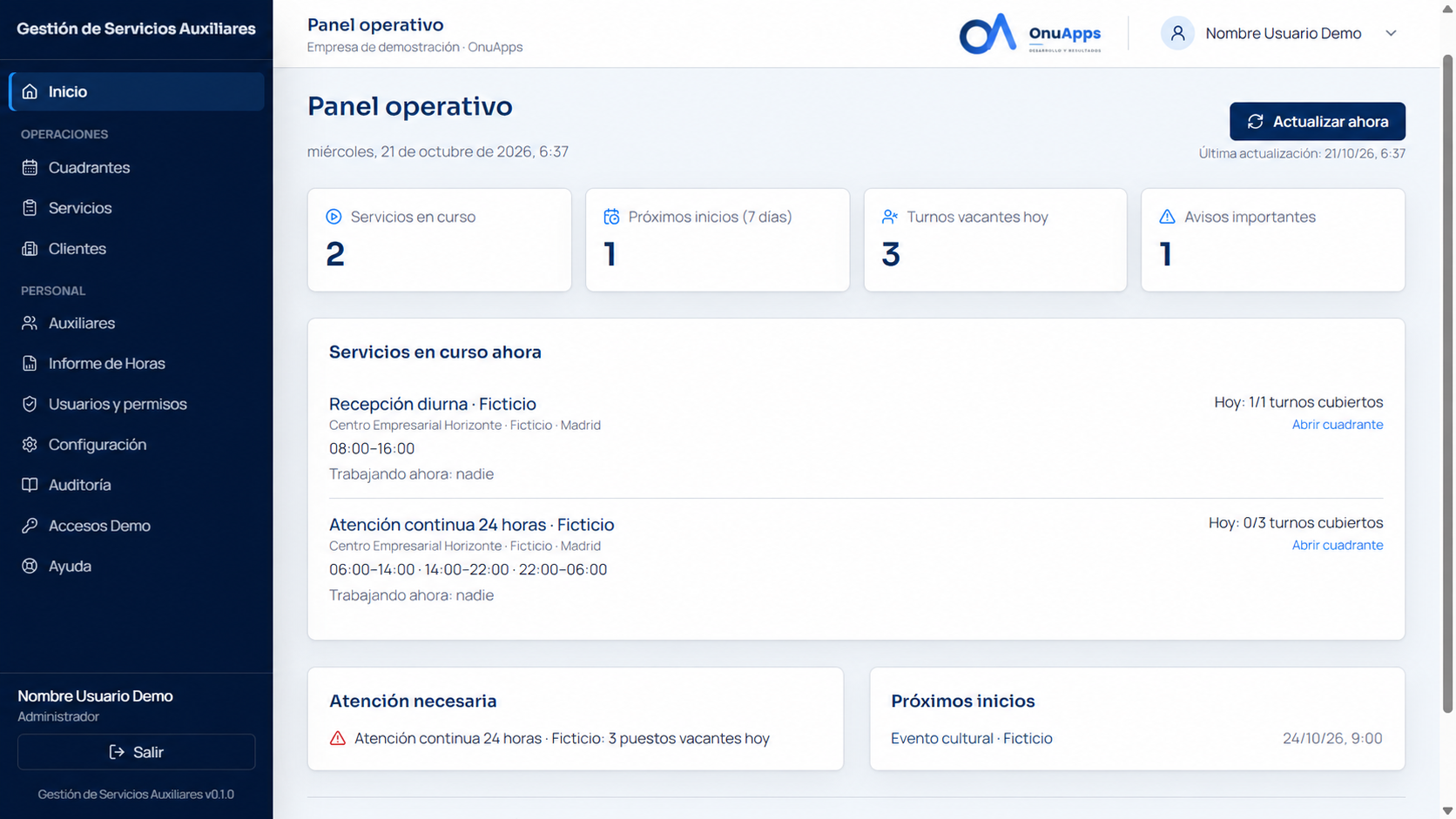Click the logout arrow icon on Salir
This screenshot has height=819, width=1456.
[x=117, y=752]
